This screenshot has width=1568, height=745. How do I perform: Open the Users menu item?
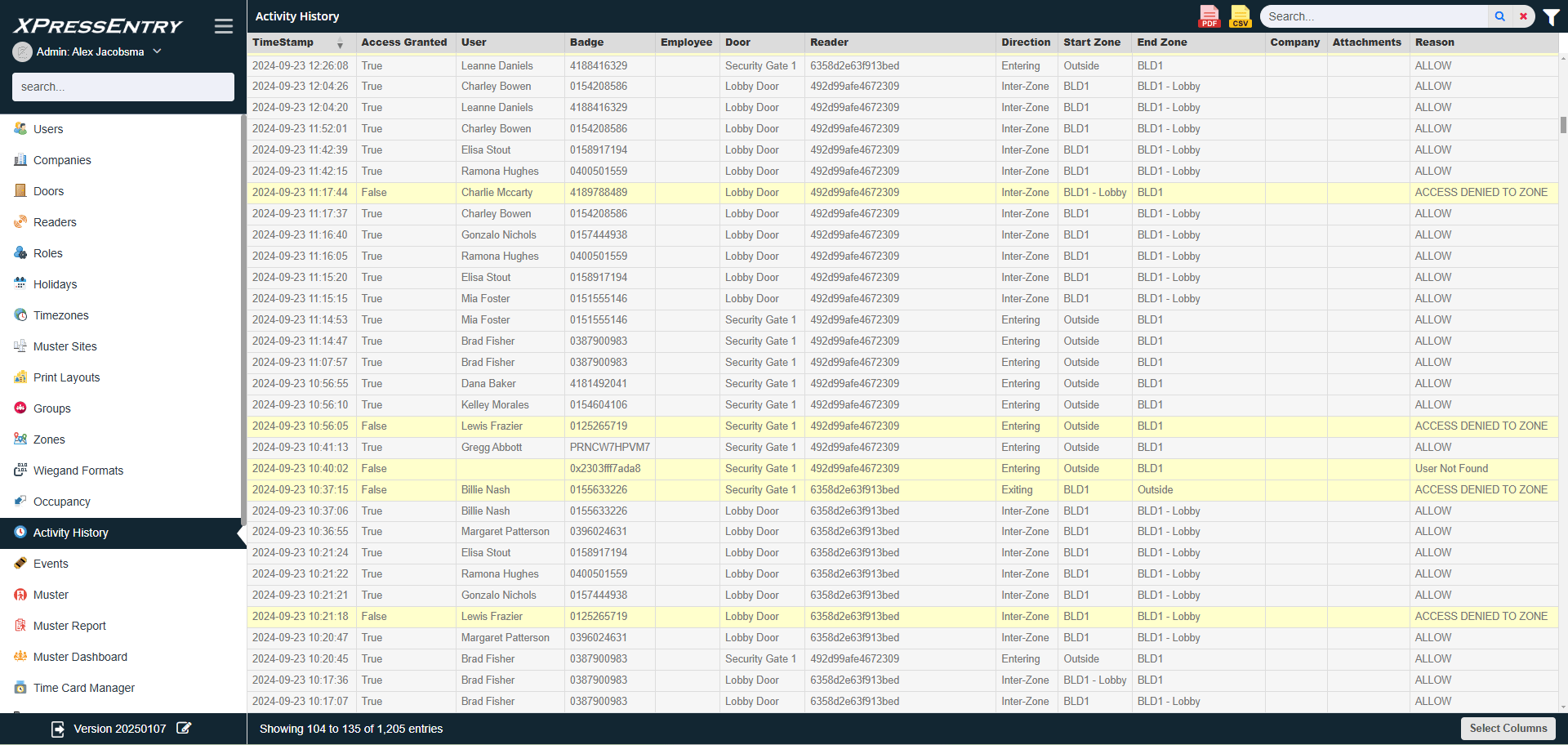48,129
